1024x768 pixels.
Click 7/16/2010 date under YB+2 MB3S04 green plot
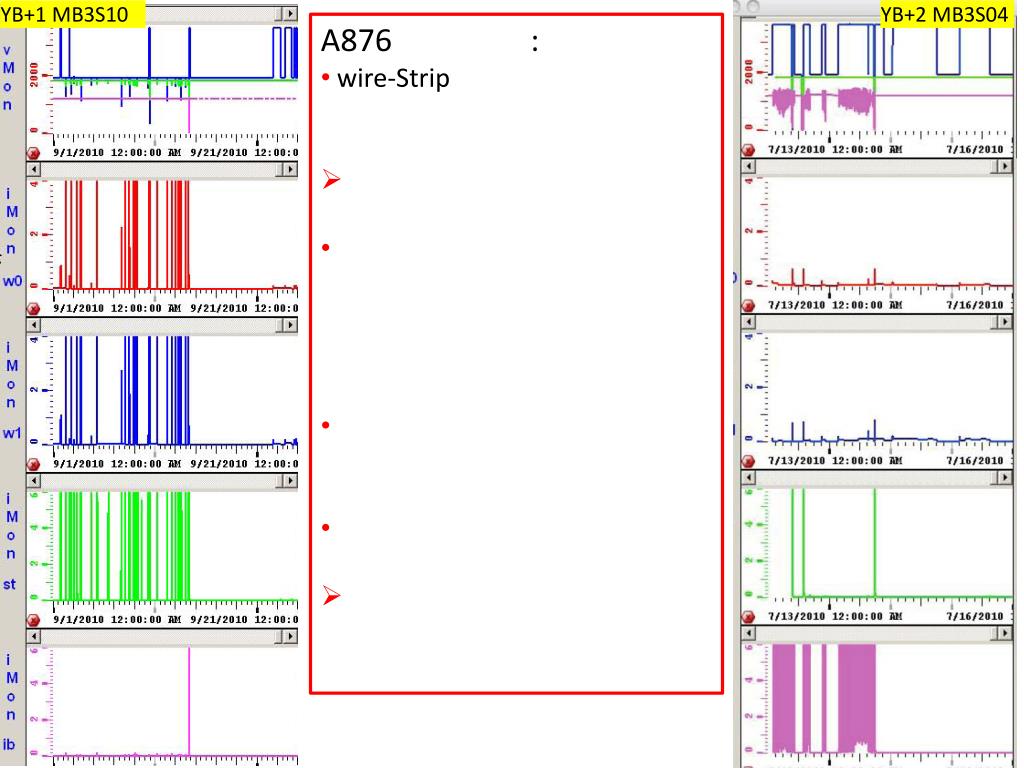tap(974, 616)
